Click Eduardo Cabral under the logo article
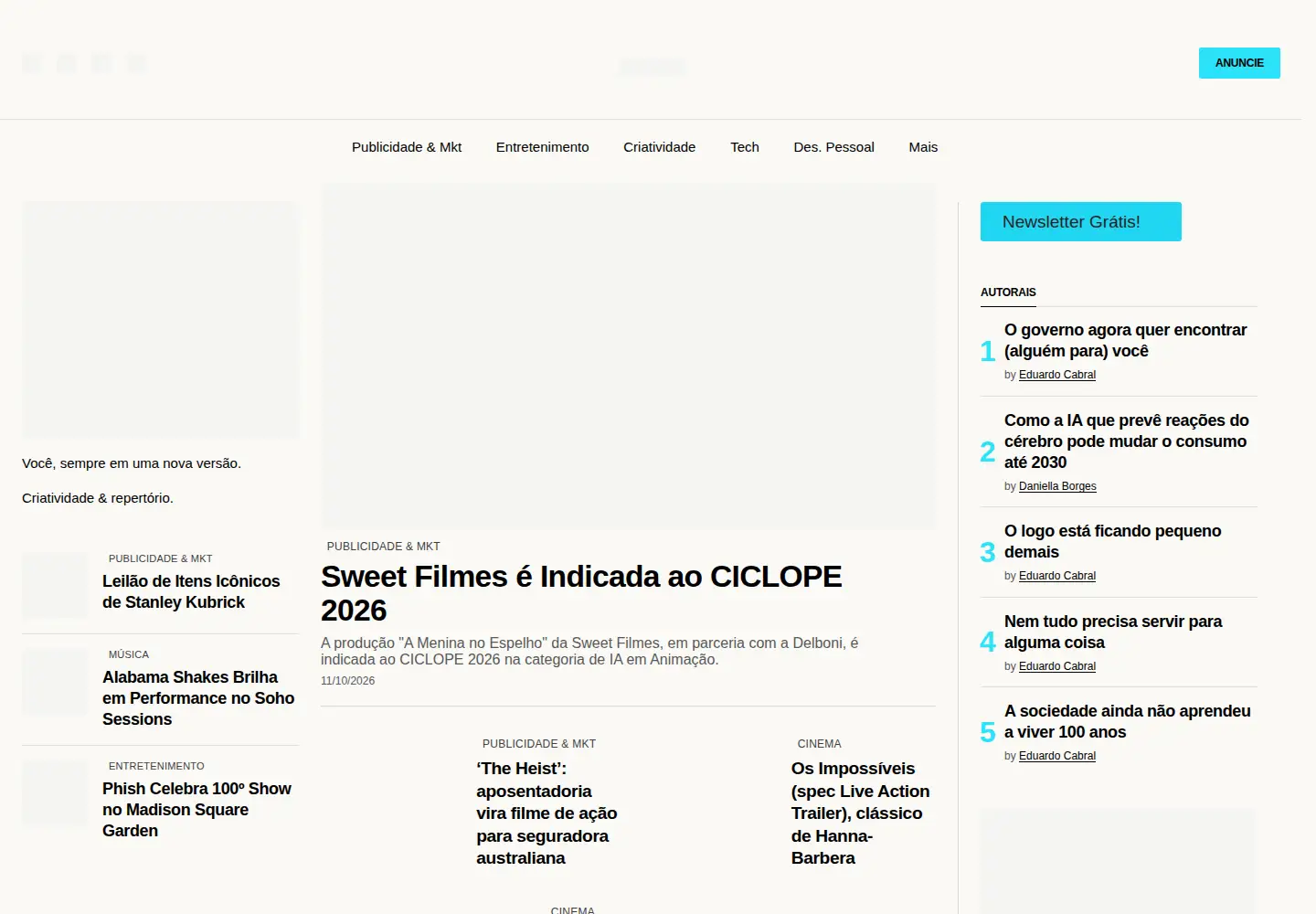Viewport: 1316px width, 914px height. pos(1057,576)
